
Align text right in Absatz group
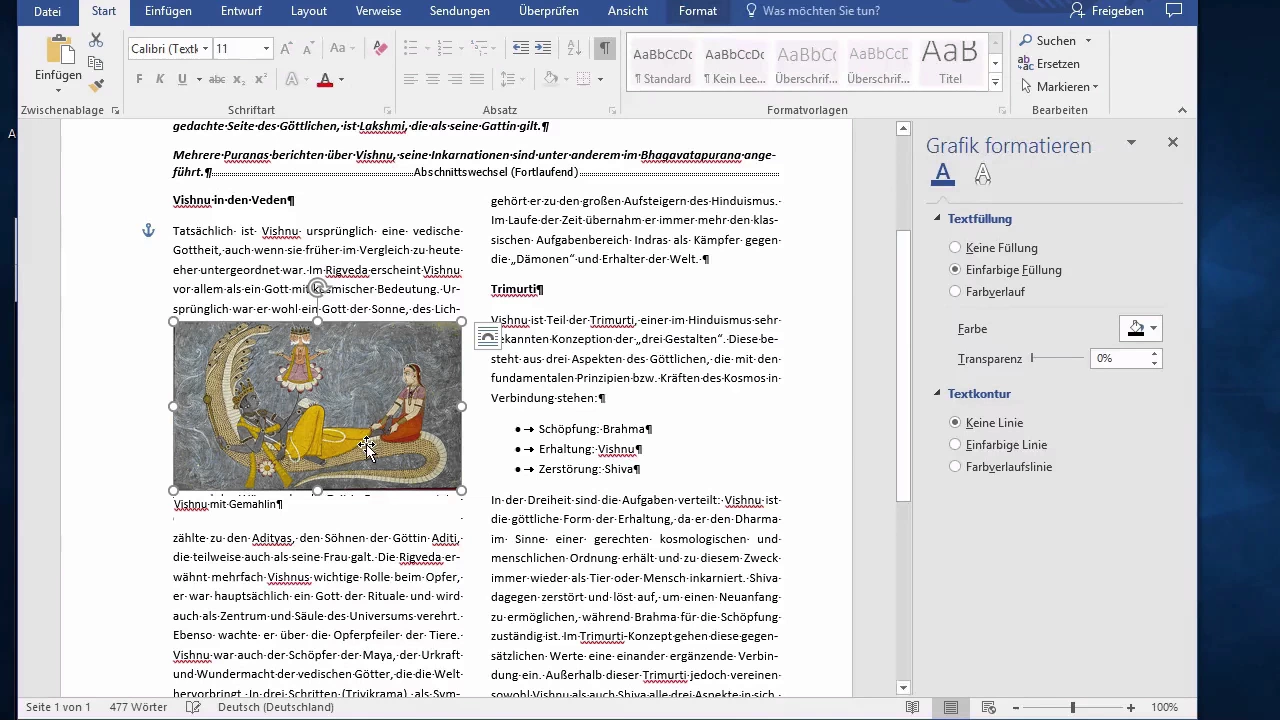point(455,80)
